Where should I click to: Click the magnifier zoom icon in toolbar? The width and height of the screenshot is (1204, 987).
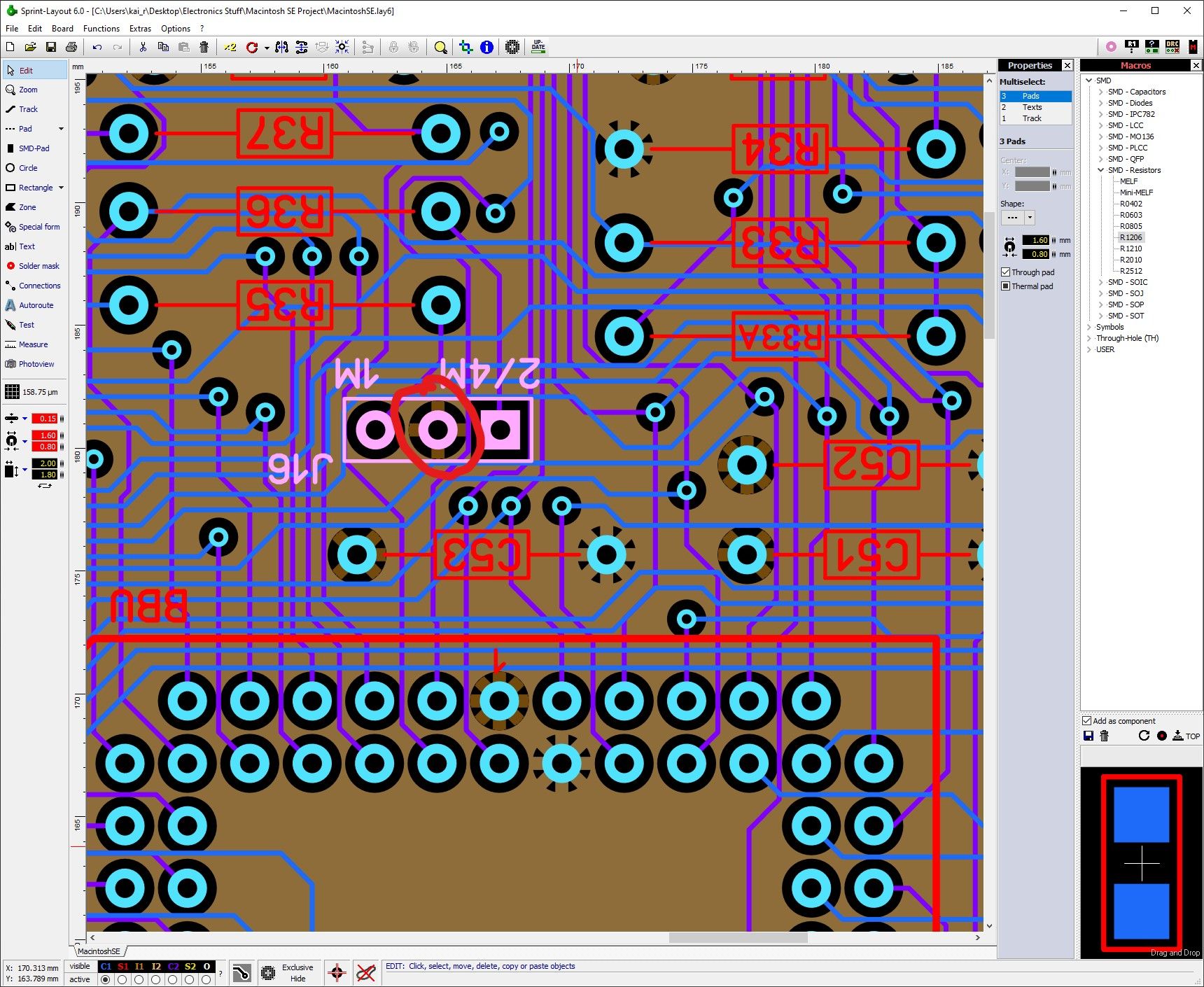[440, 47]
